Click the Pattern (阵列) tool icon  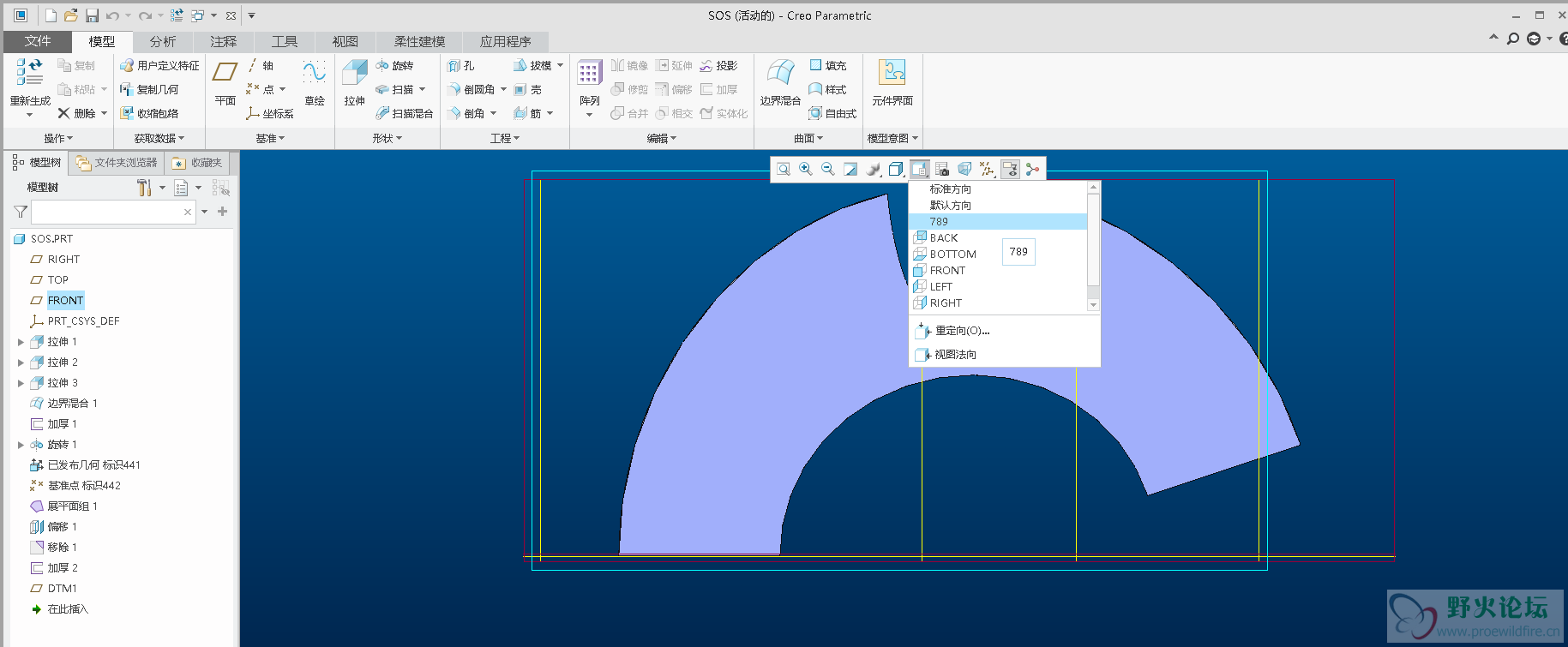tap(589, 74)
